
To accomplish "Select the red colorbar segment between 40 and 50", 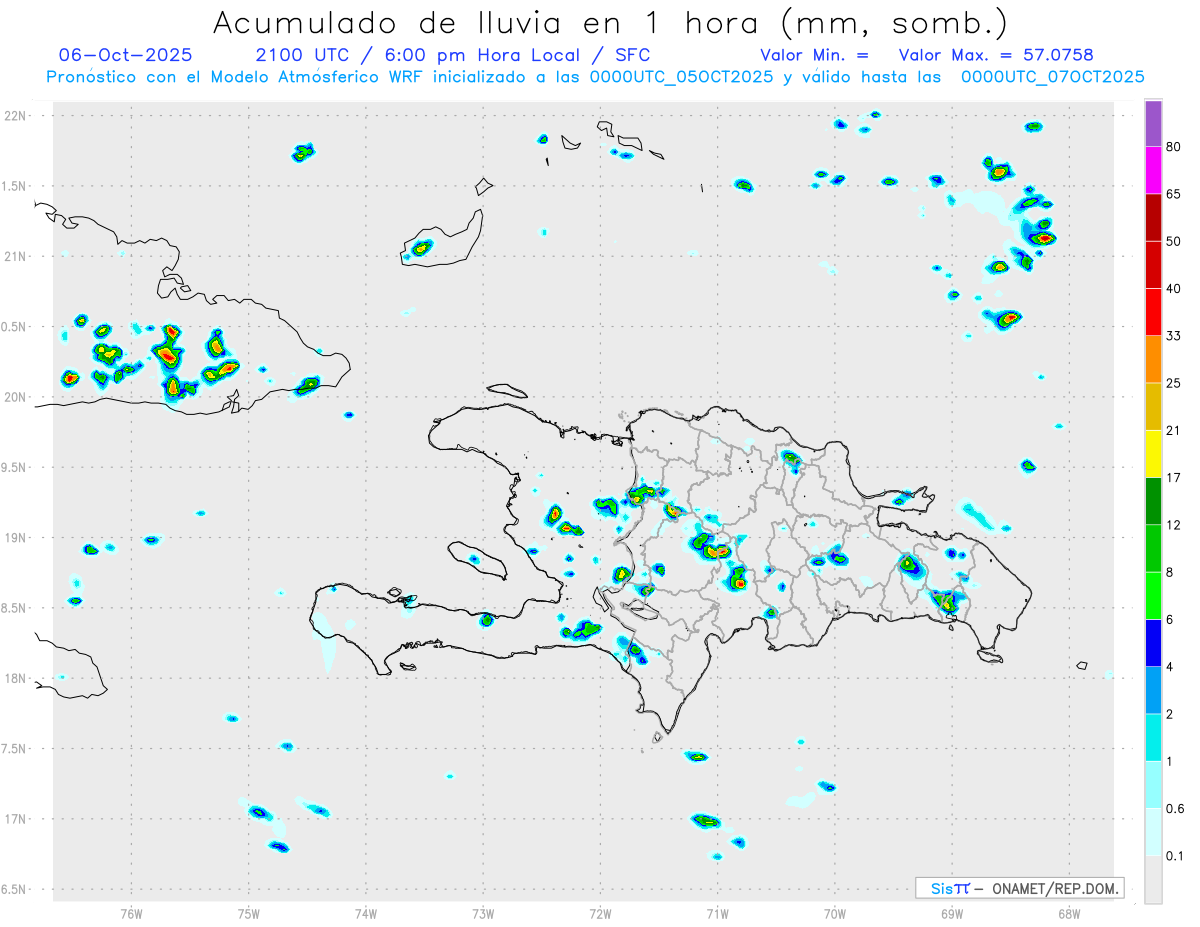I will click(x=1154, y=265).
